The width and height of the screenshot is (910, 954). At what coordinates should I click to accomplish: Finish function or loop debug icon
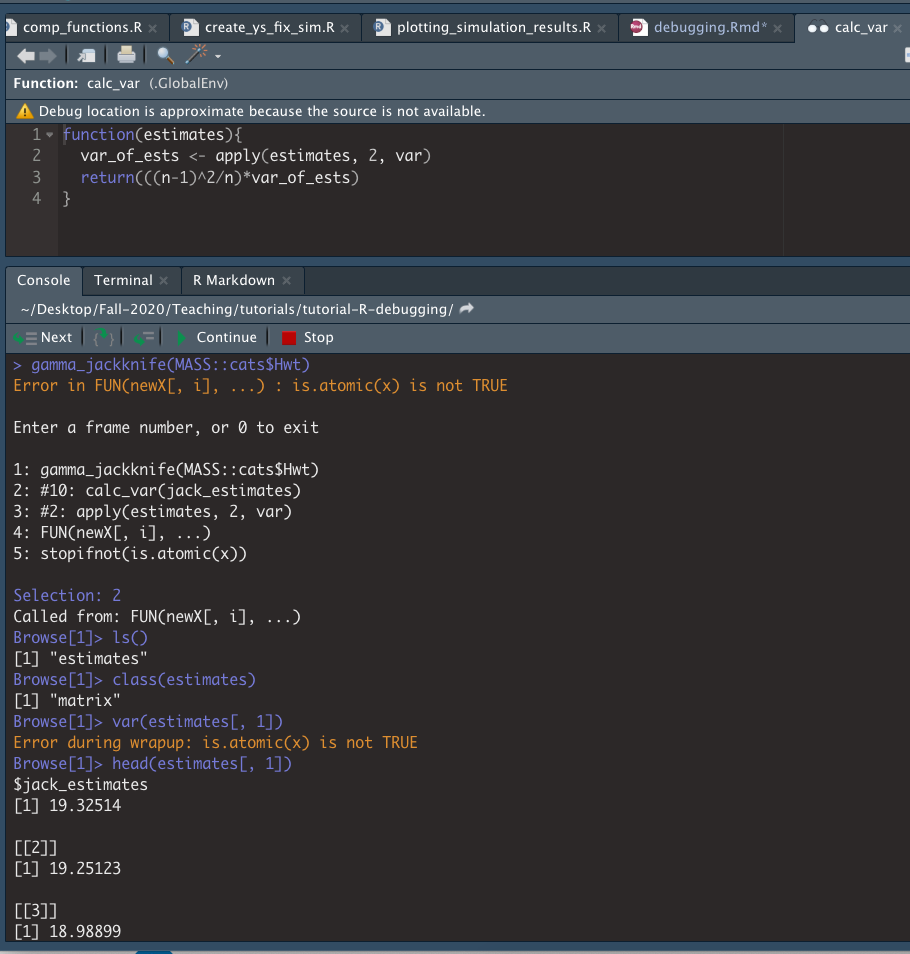[144, 338]
